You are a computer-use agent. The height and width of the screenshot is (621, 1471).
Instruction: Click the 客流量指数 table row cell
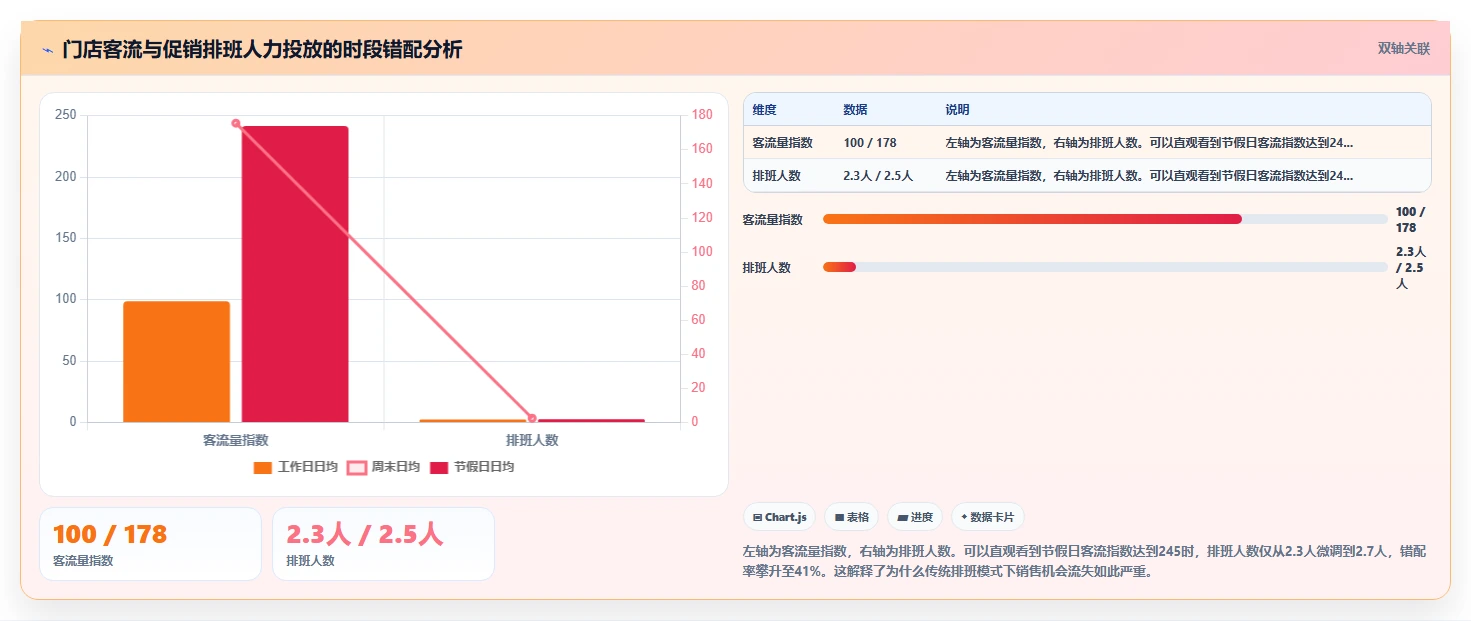[x=783, y=143]
